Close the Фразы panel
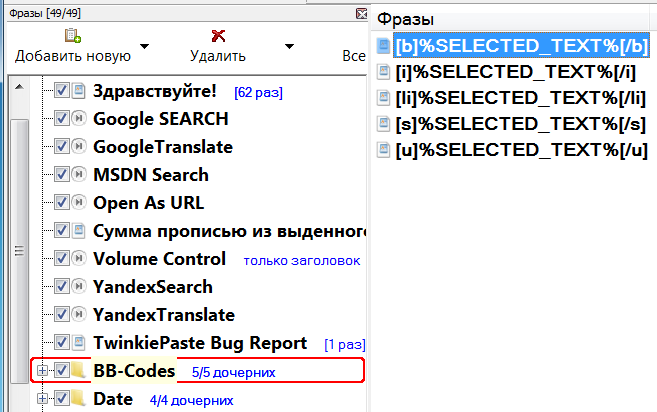 pos(361,14)
